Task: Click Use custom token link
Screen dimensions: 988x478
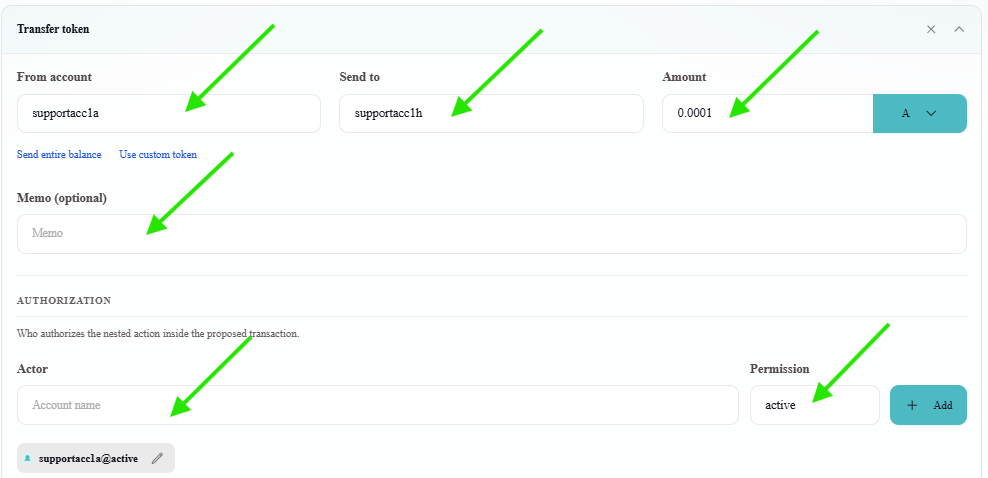Action: 158,155
